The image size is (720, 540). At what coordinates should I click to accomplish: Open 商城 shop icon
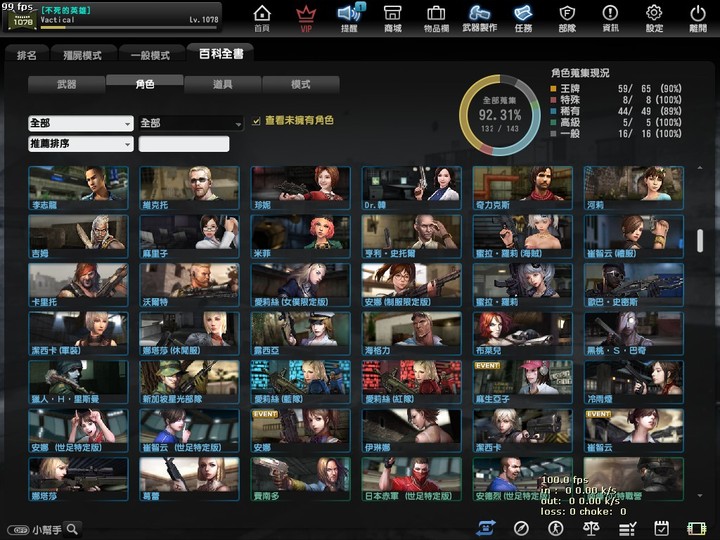pyautogui.click(x=393, y=16)
